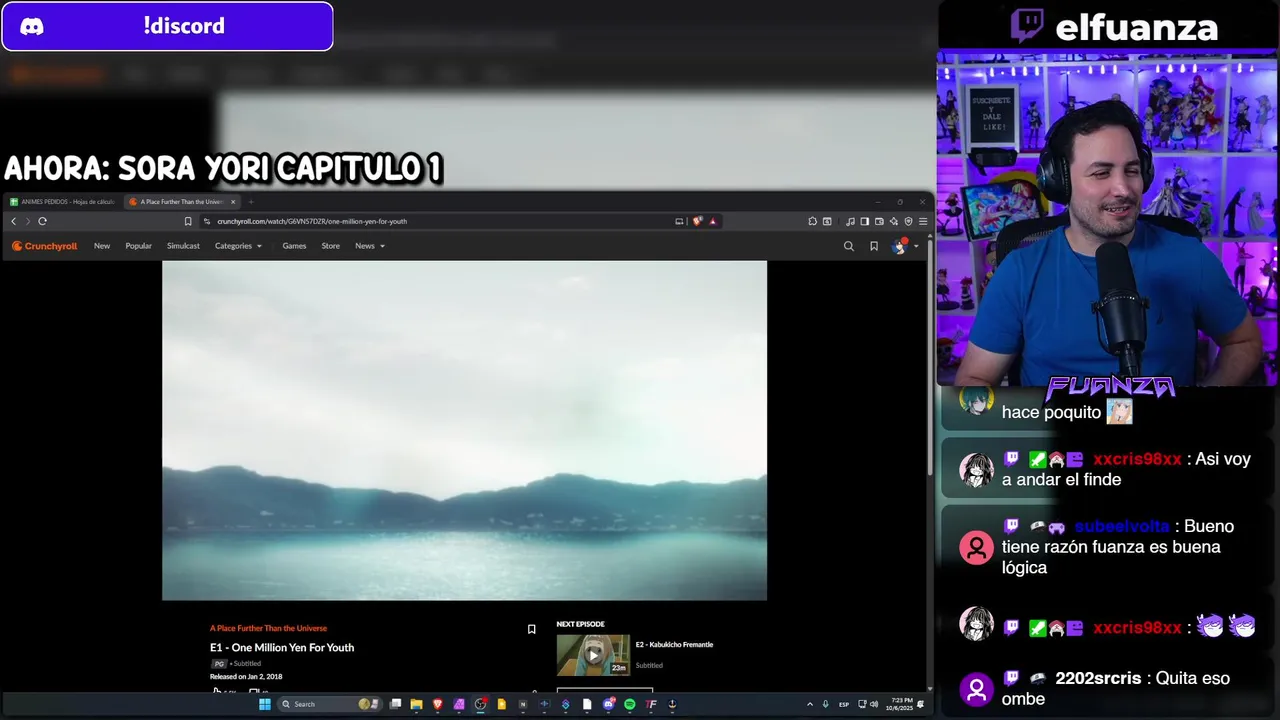Screen dimensions: 1280x720
Task: Click the taskbar clock 7:23 PM
Action: [x=901, y=704]
